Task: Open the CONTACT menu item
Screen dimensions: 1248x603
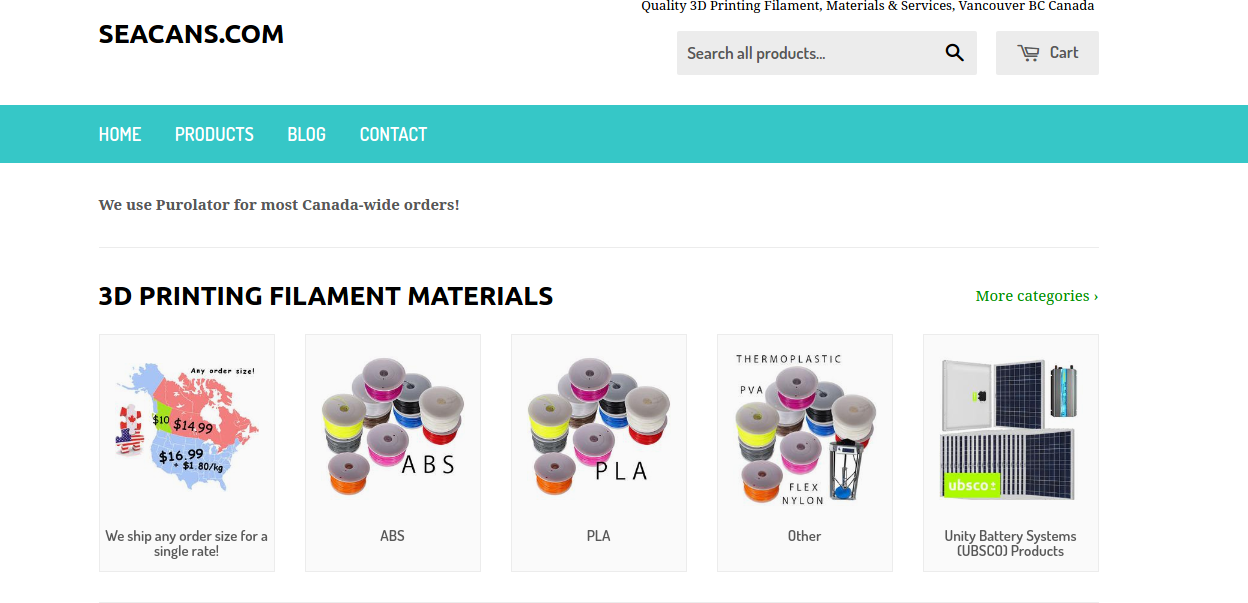Action: (x=393, y=134)
